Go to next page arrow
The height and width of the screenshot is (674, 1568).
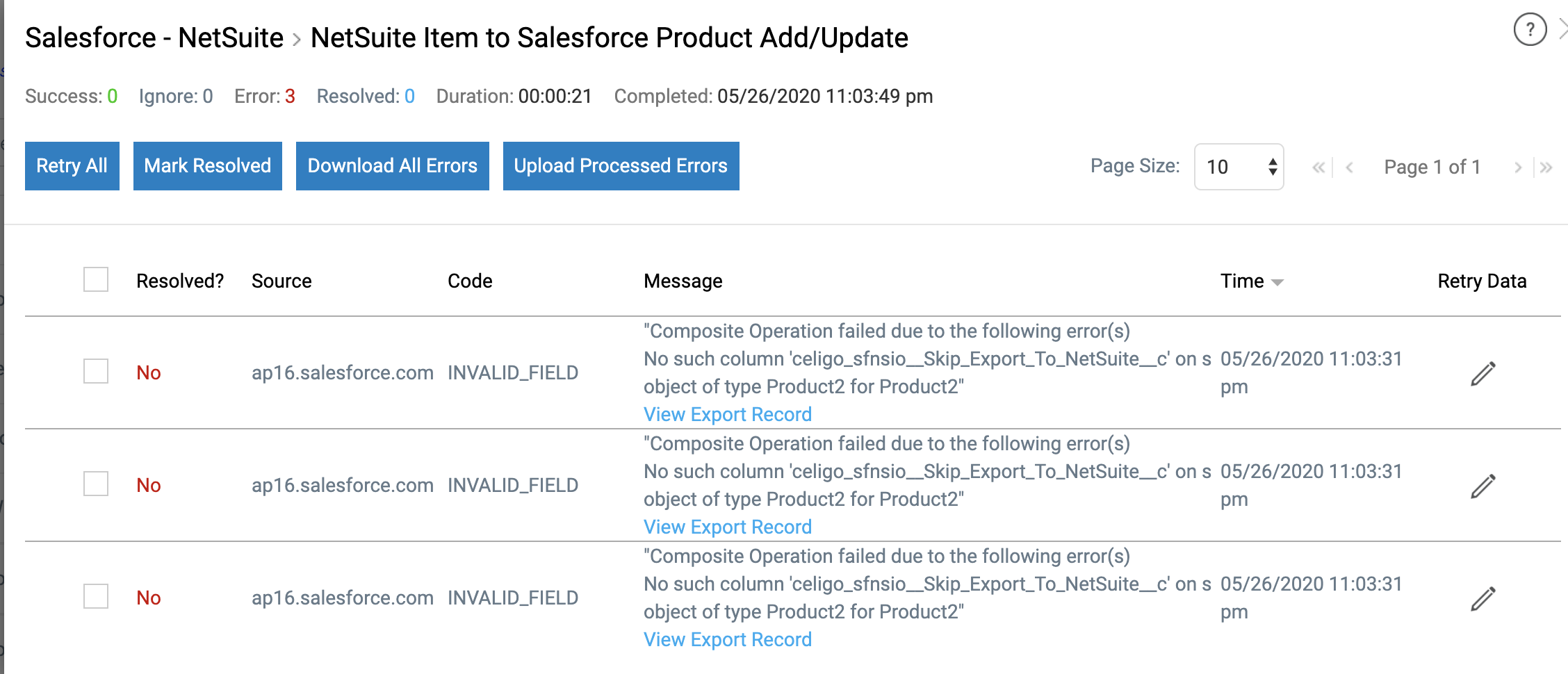point(1518,167)
